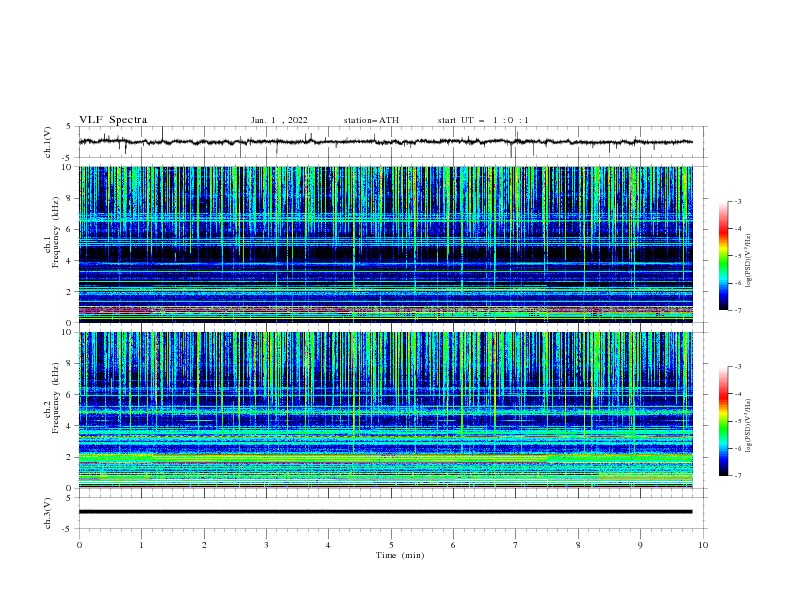Click the ch.1 'Frequency (kHz)' axis label
The width and height of the screenshot is (792, 612).
pos(56,232)
